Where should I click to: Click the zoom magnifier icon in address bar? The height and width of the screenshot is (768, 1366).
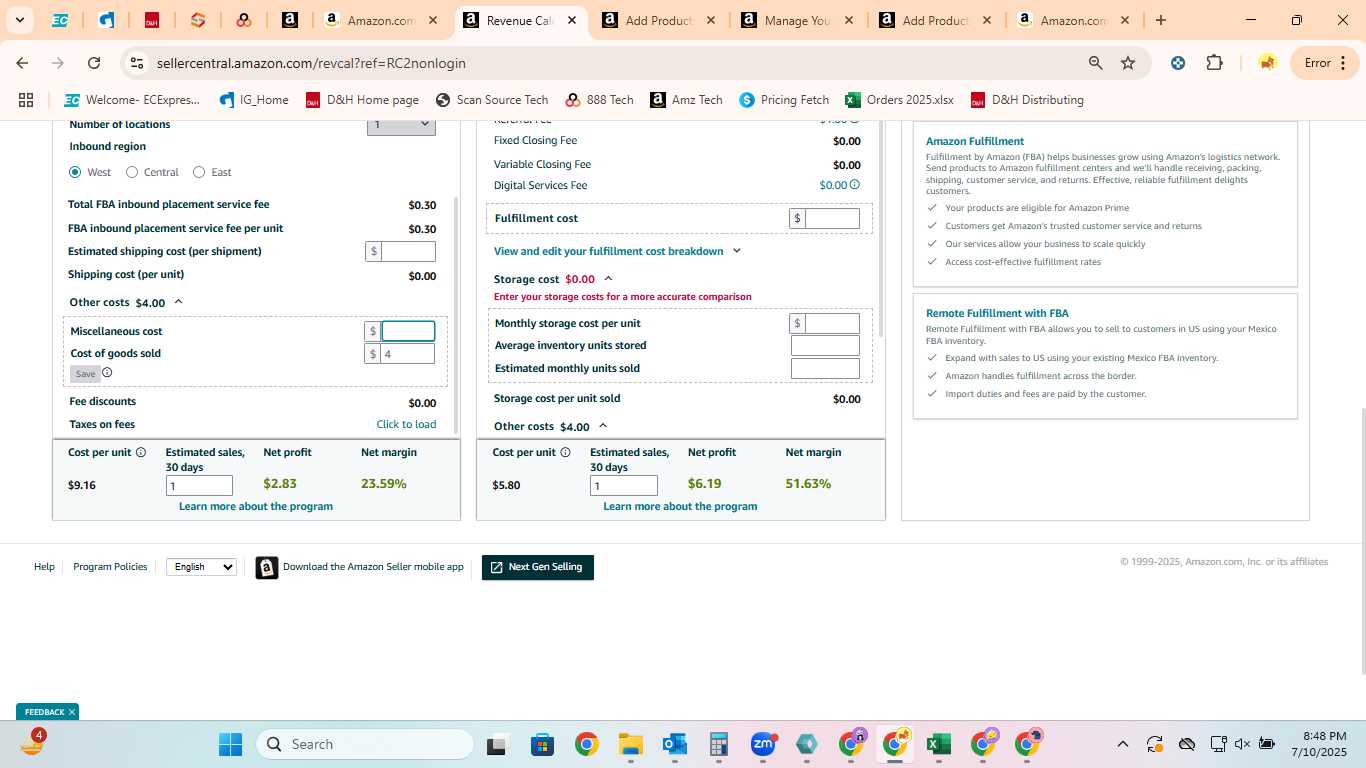1096,63
